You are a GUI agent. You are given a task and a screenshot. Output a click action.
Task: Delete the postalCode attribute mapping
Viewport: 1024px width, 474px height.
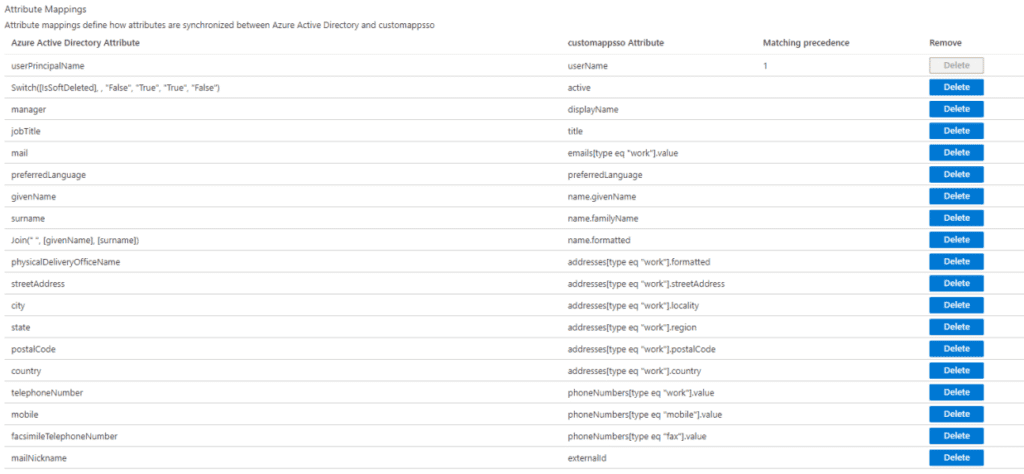pos(956,349)
